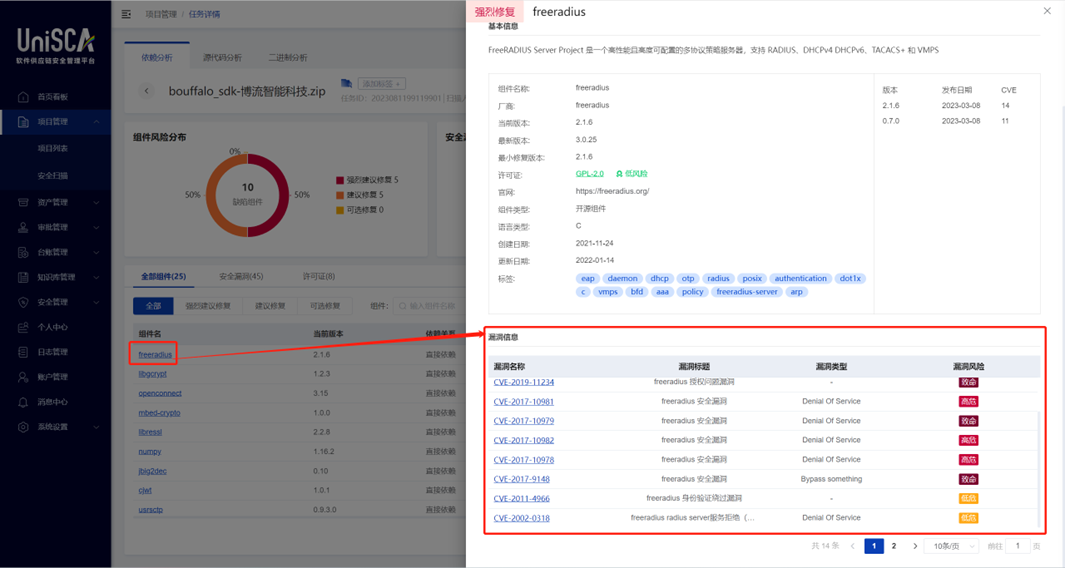The height and width of the screenshot is (568, 1065).
Task: Expand the 审批管理 menu chevron
Action: click(x=96, y=228)
